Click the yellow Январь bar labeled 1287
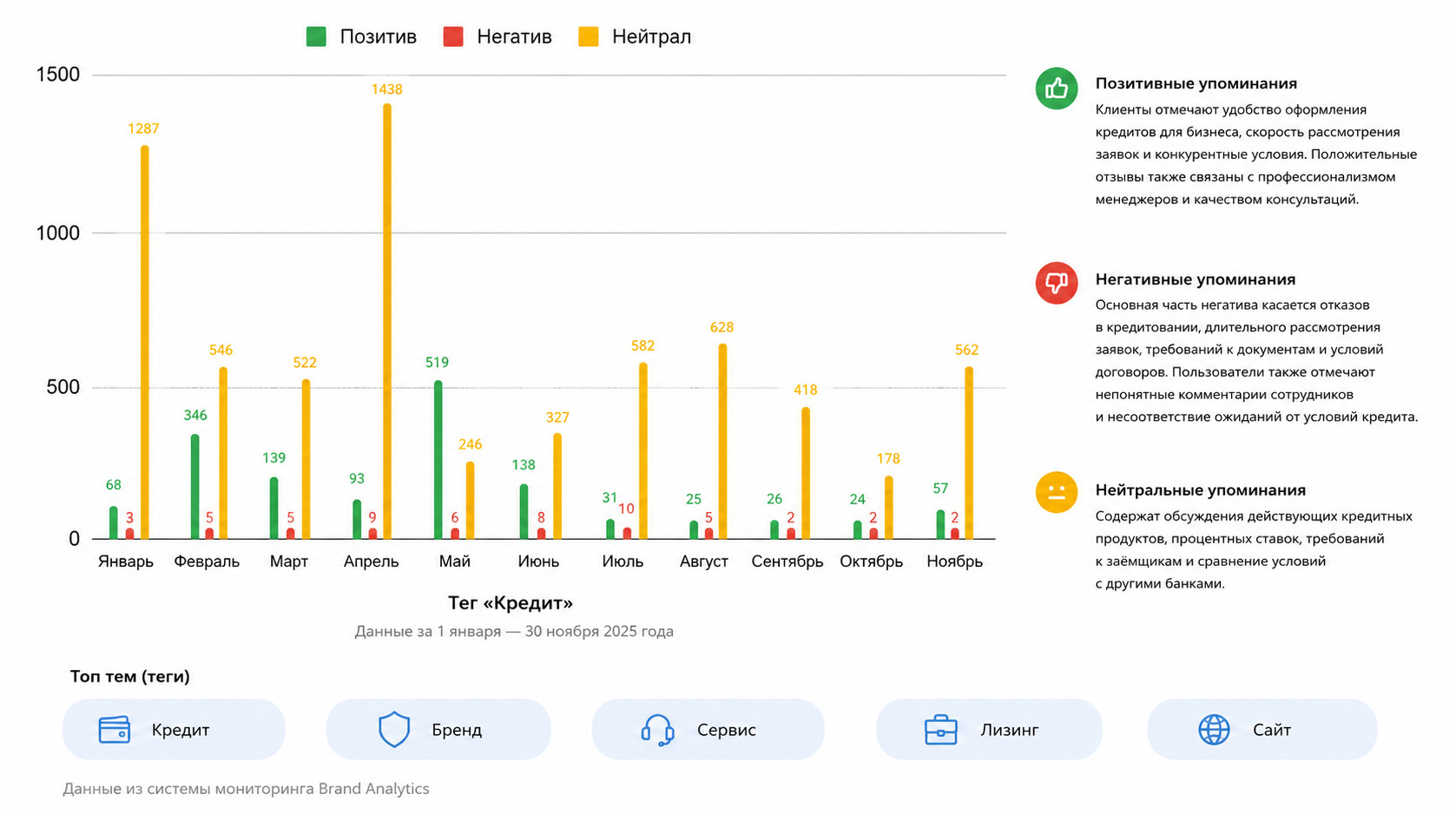 coord(145,343)
